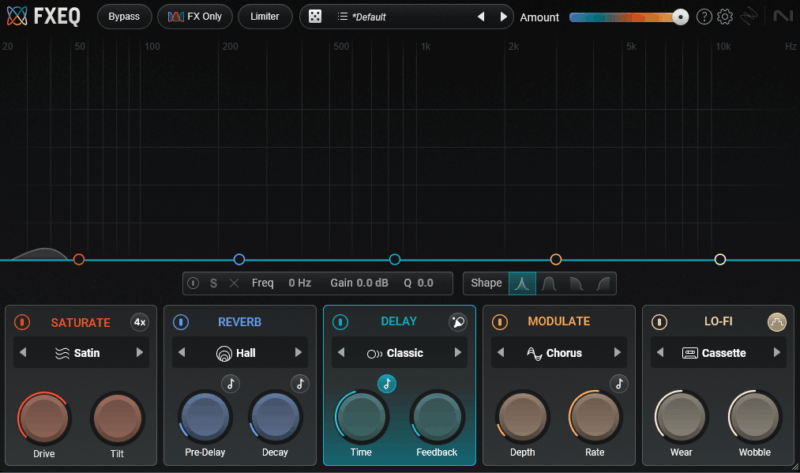Click the tempo sync note above Reverb Decay
The height and width of the screenshot is (473, 800).
click(299, 383)
